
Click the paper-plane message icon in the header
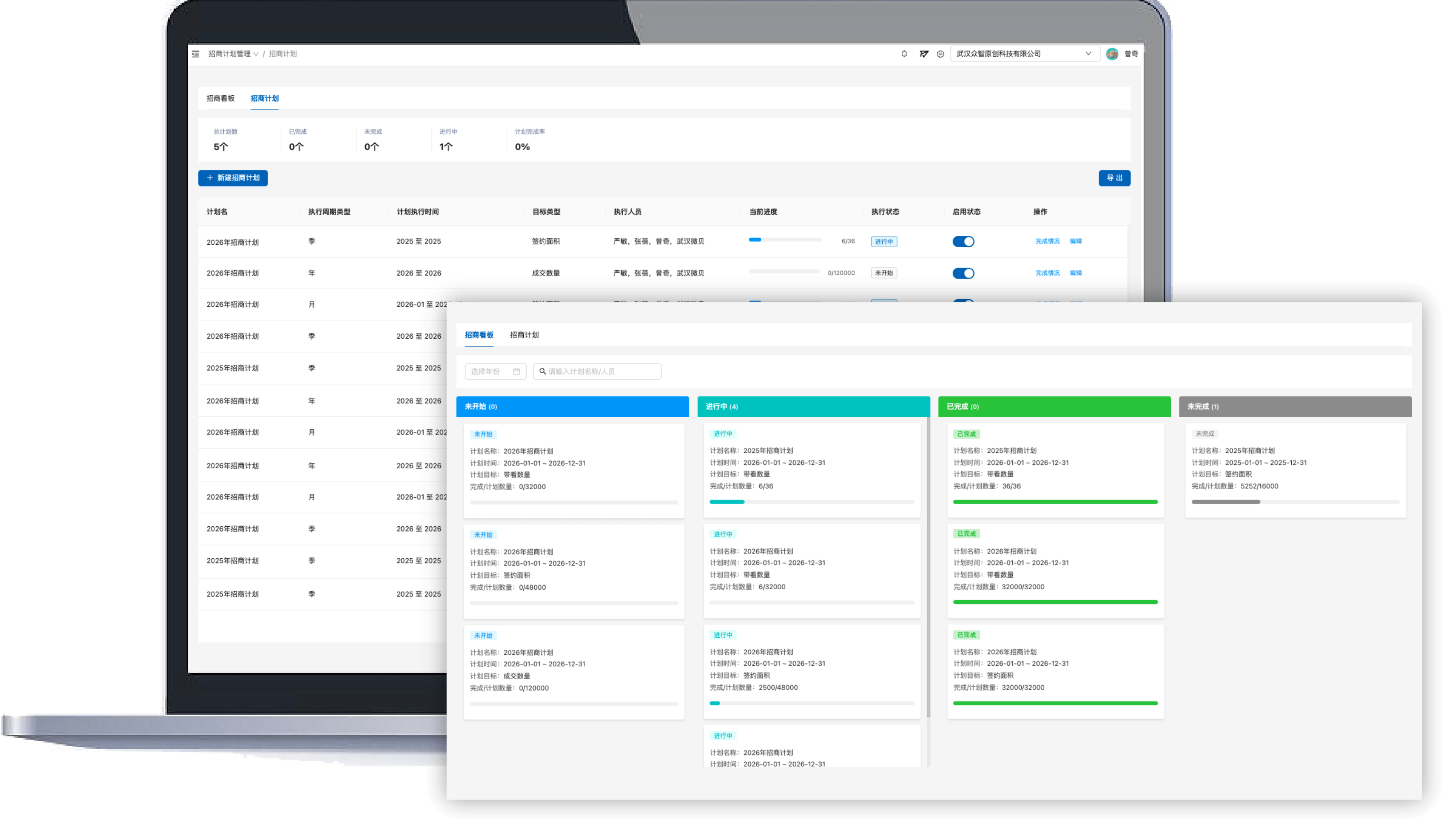[x=924, y=54]
